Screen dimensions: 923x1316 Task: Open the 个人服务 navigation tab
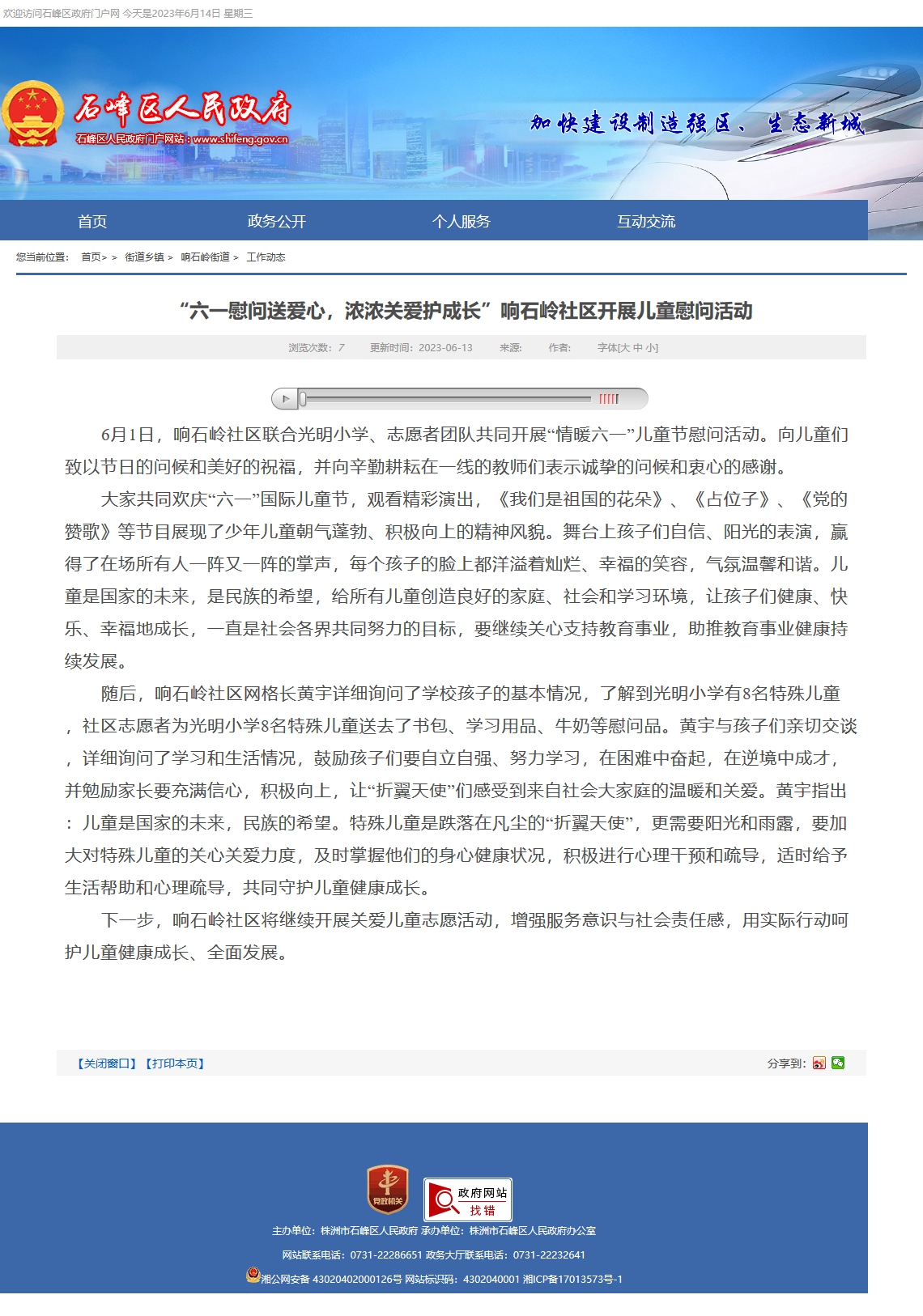click(x=461, y=221)
